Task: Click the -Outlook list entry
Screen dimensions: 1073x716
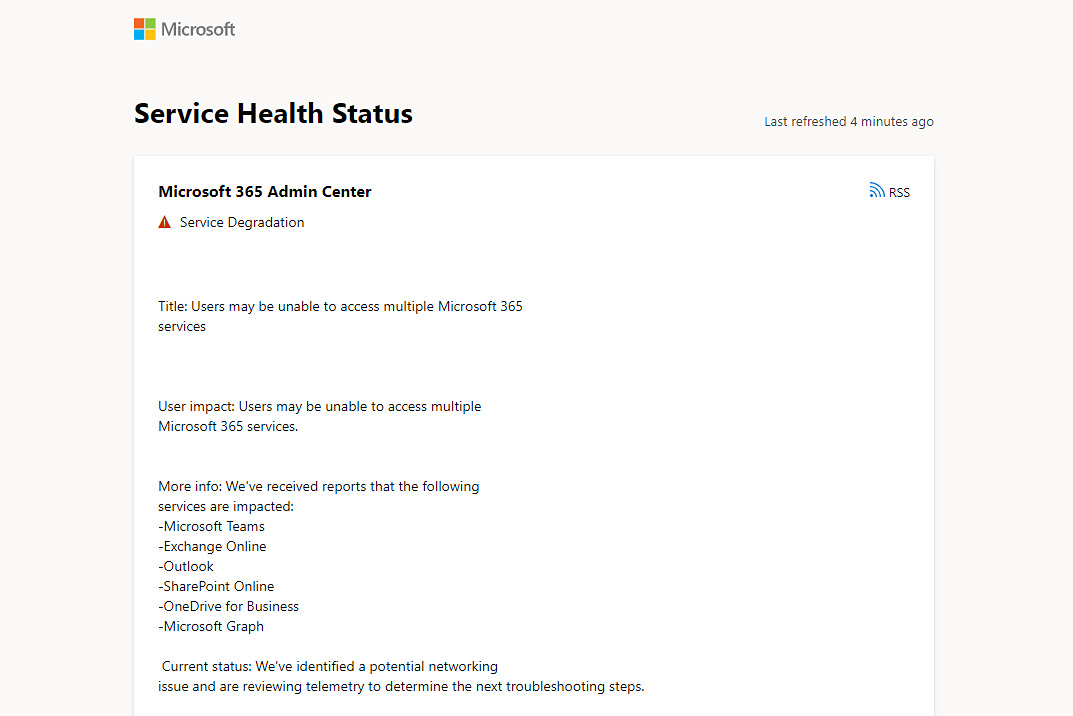Action: point(186,567)
